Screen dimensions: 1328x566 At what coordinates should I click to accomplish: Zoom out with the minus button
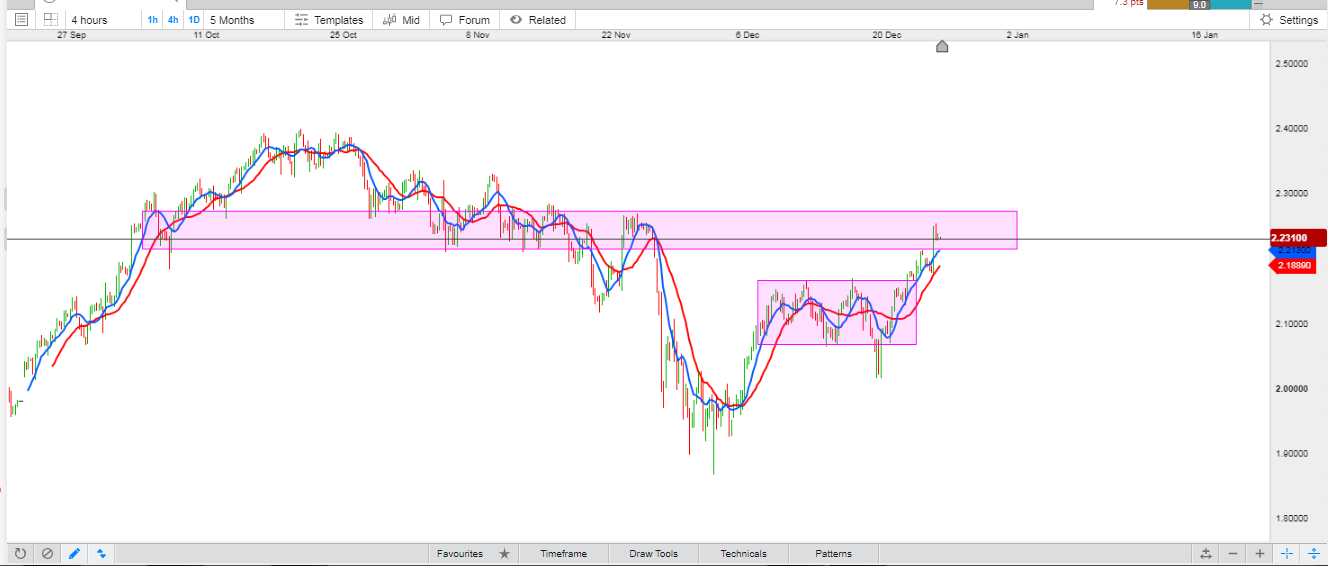[x=1233, y=553]
